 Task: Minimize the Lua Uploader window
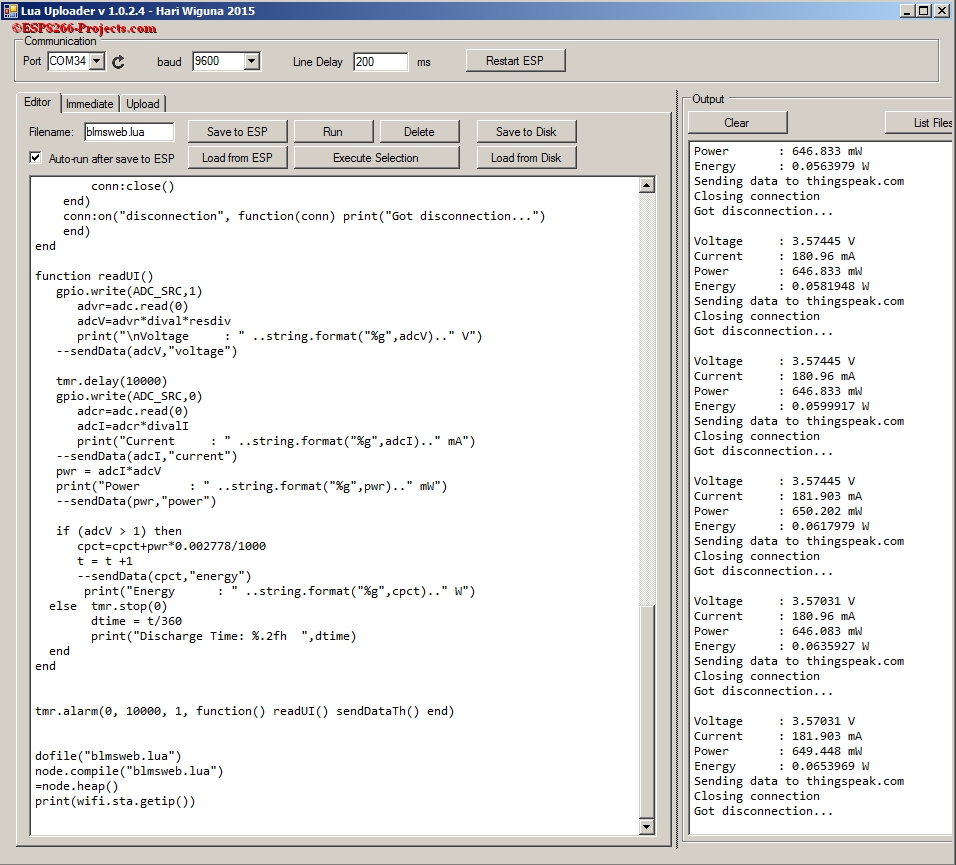tap(907, 10)
